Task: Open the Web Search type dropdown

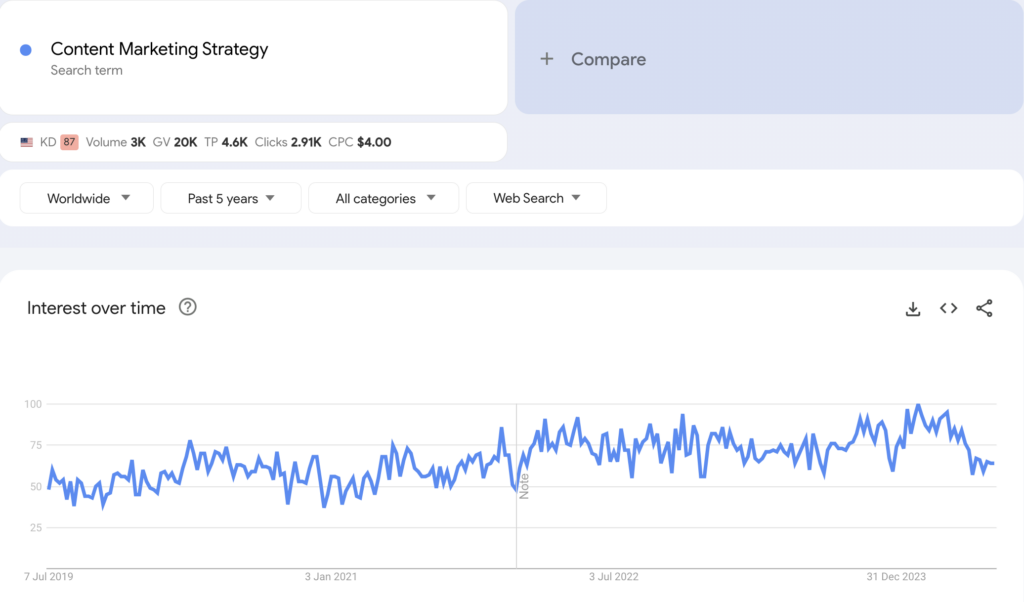Action: click(536, 198)
